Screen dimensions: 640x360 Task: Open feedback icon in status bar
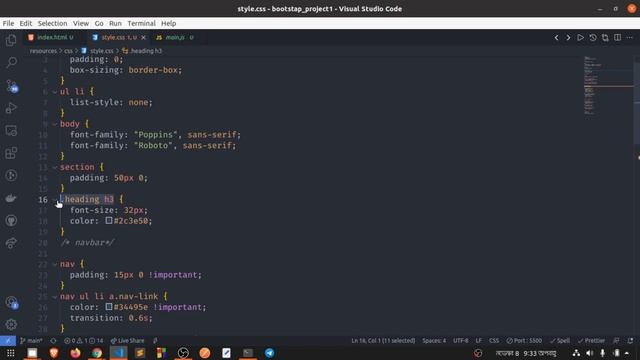[616, 340]
